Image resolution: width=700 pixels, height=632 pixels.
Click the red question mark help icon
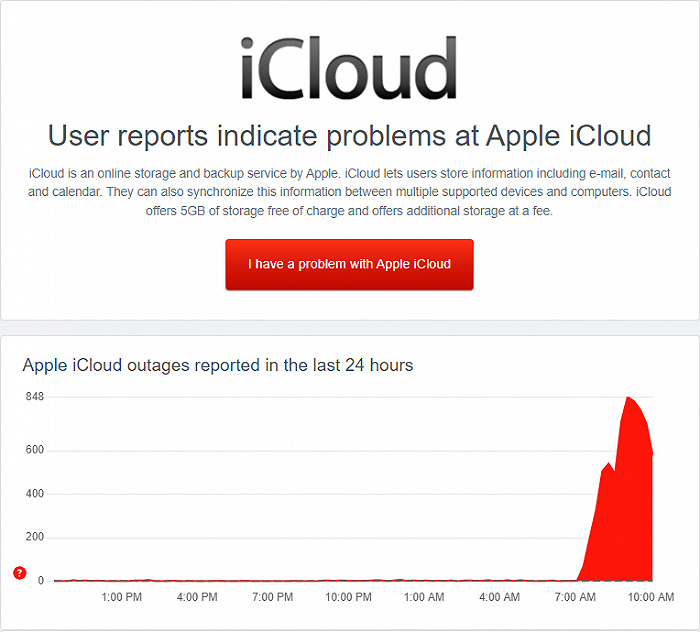coord(19,573)
